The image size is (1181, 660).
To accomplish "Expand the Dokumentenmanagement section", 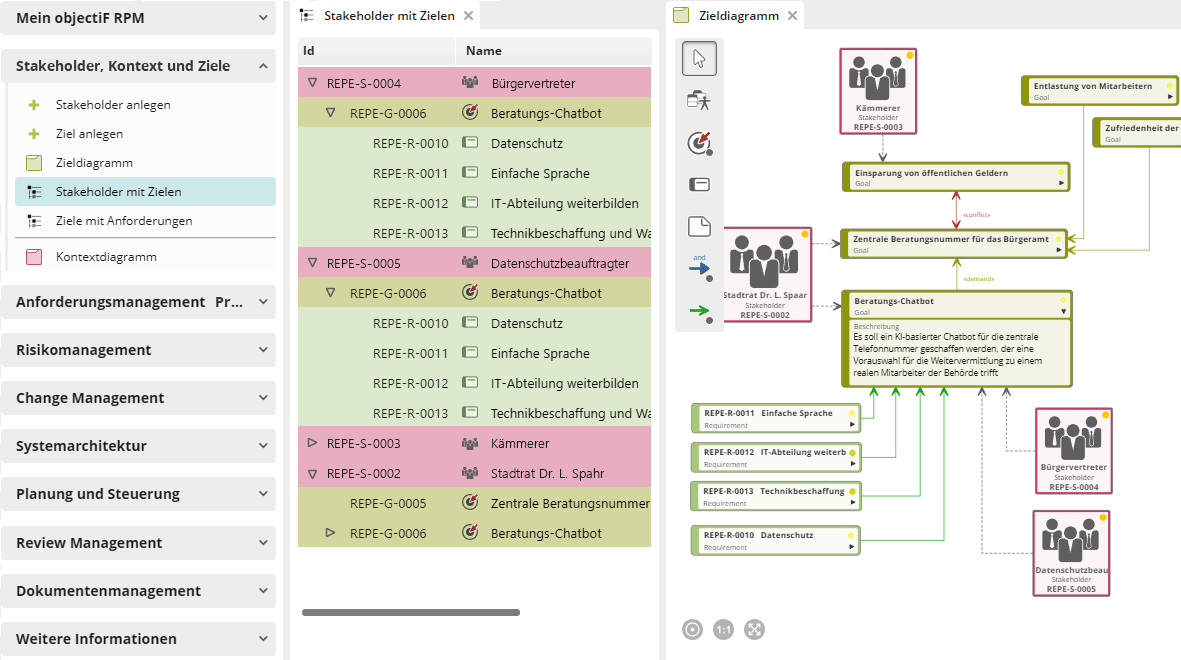I will pyautogui.click(x=263, y=591).
